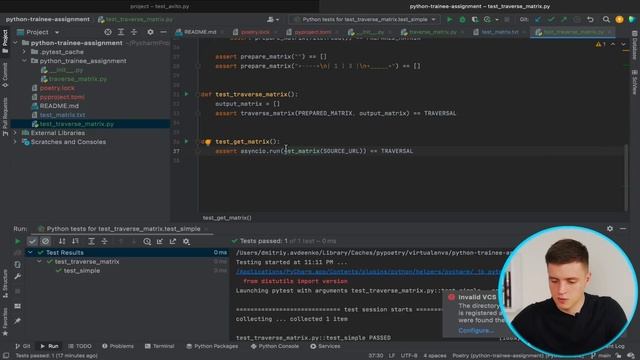Image resolution: width=640 pixels, height=360 pixels.
Task: Switch to pyproject.toml editor tab
Action: 312,32
